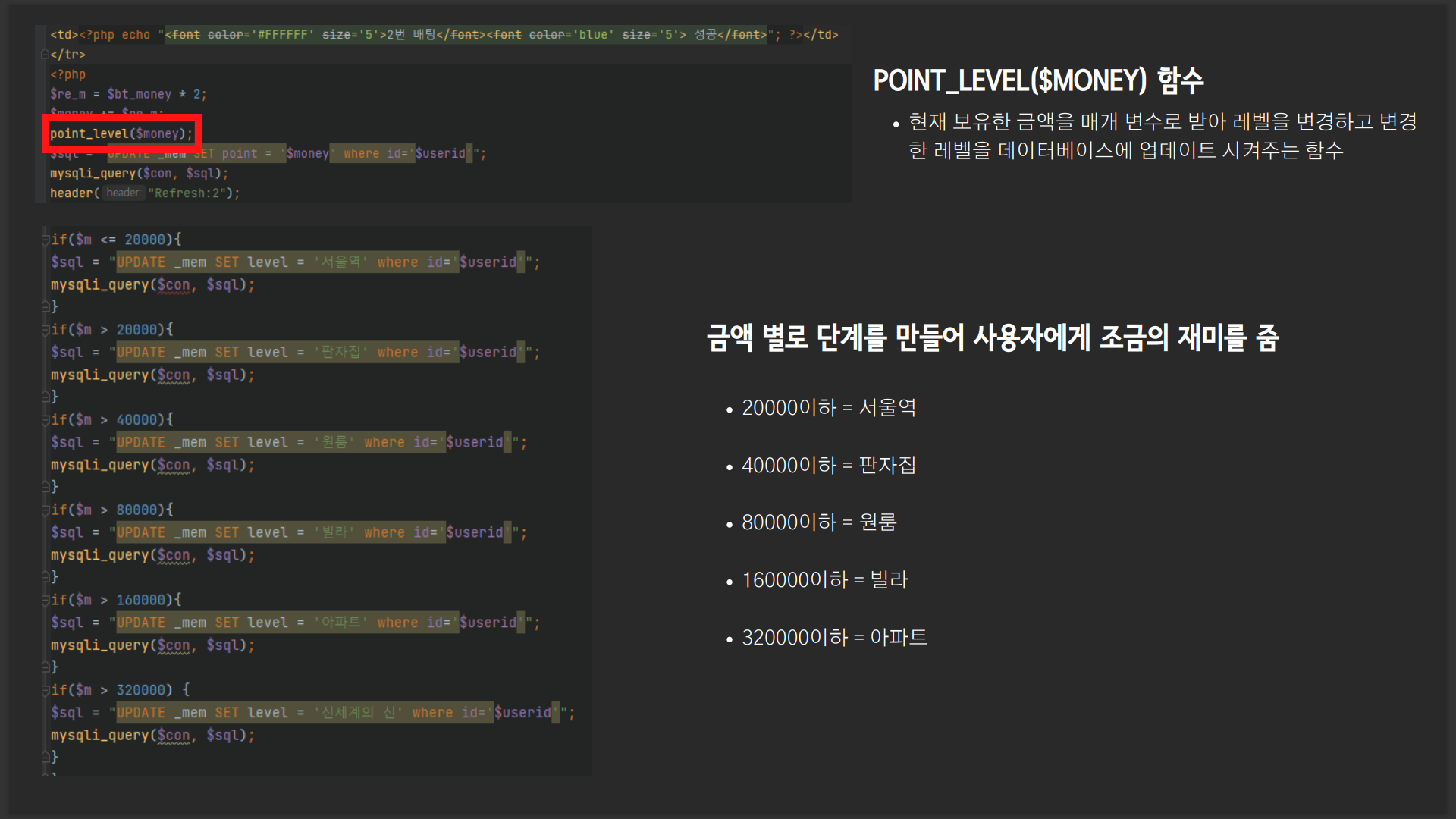
Task: Click the '"Refresh:2"' string in the header call
Action: (187, 193)
